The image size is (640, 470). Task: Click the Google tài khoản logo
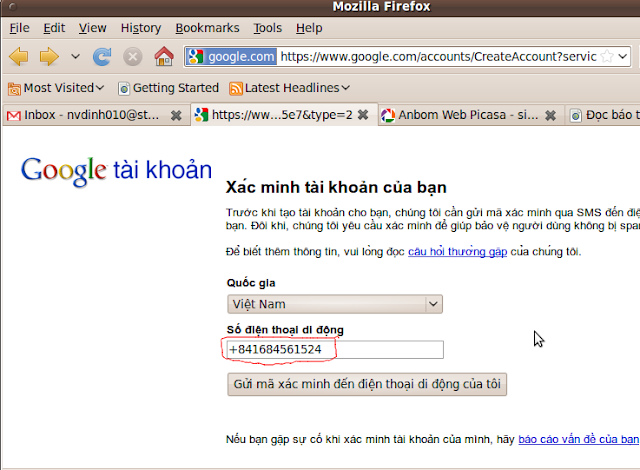[116, 170]
